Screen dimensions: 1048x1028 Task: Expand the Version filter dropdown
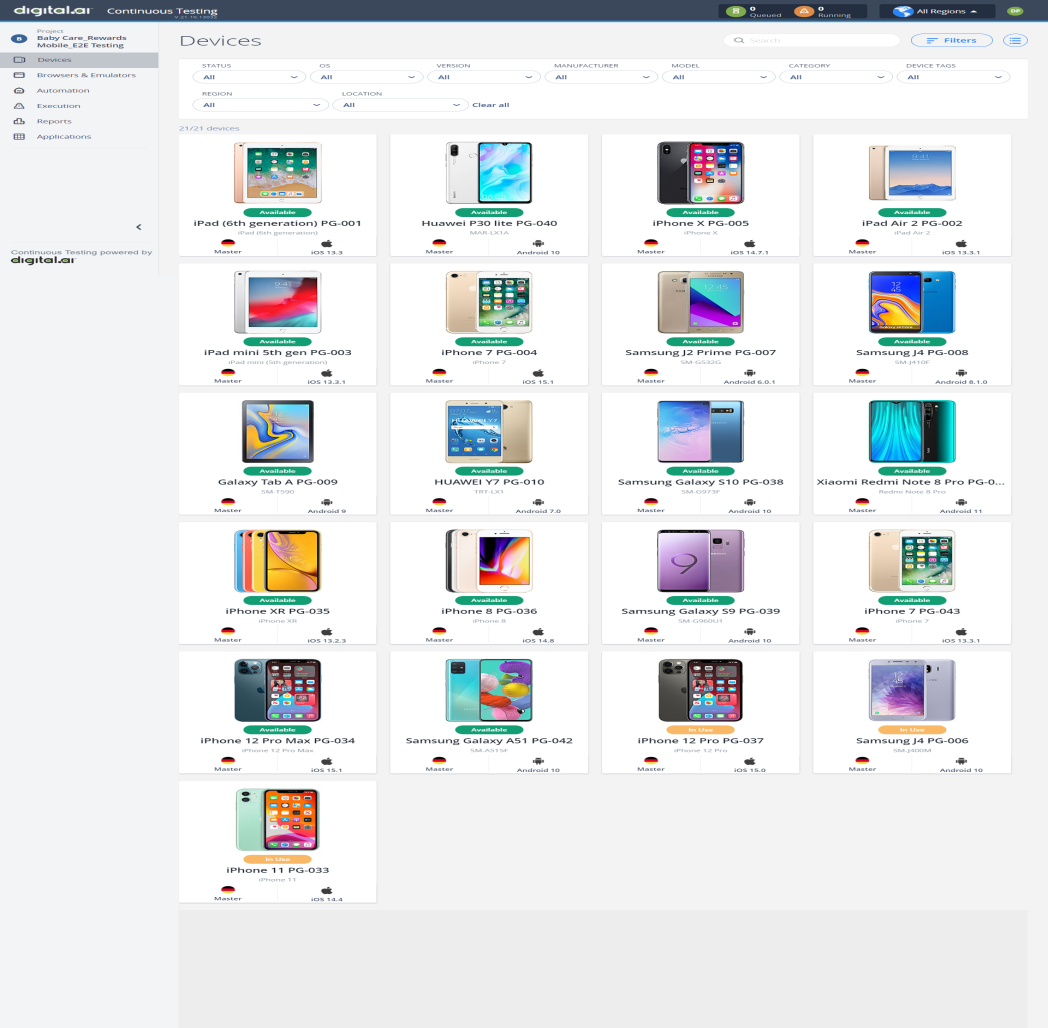point(484,78)
